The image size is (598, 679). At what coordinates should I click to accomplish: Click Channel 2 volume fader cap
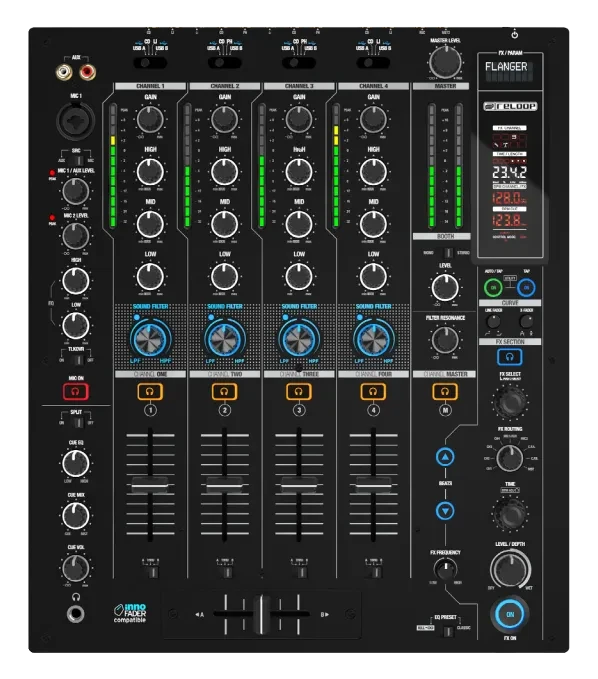pos(224,485)
